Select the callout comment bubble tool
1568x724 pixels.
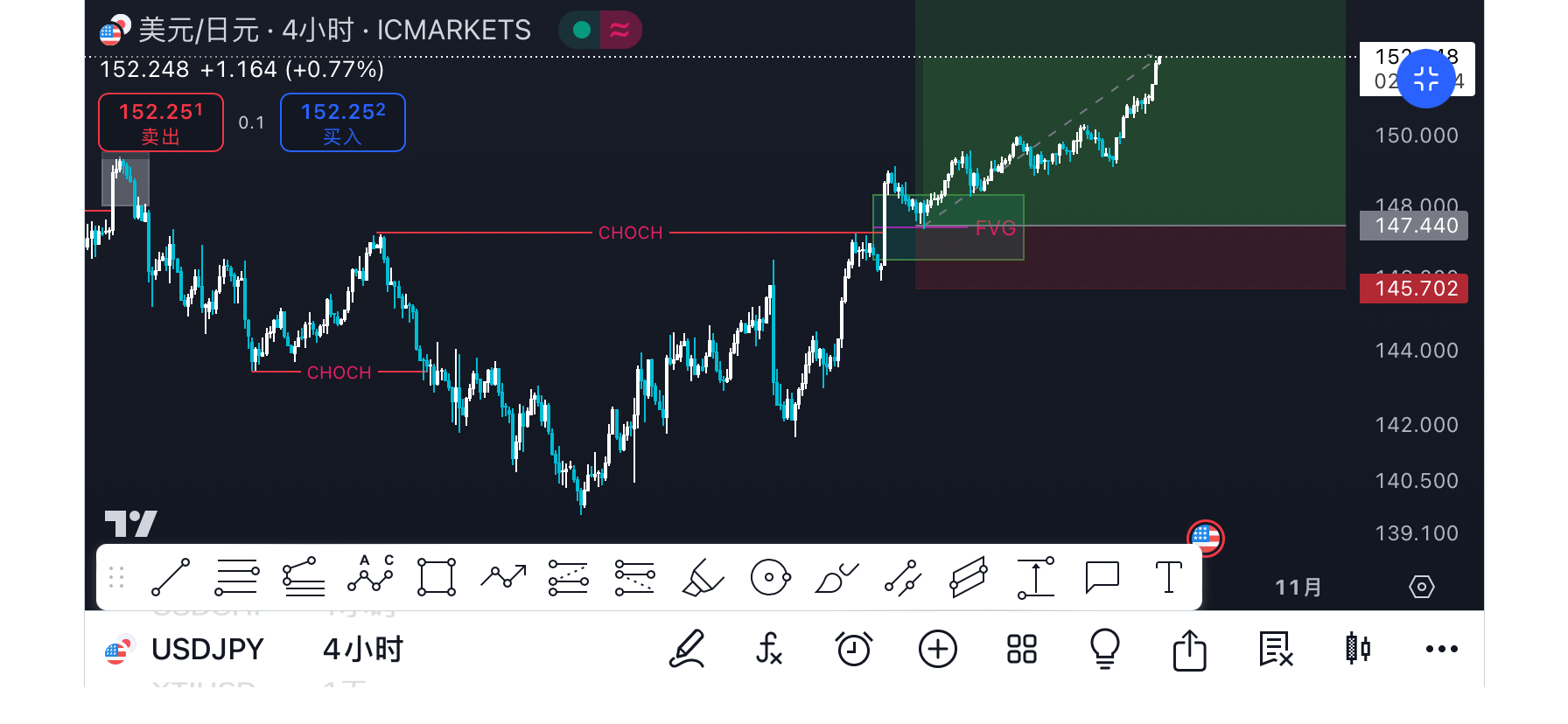(x=1102, y=578)
